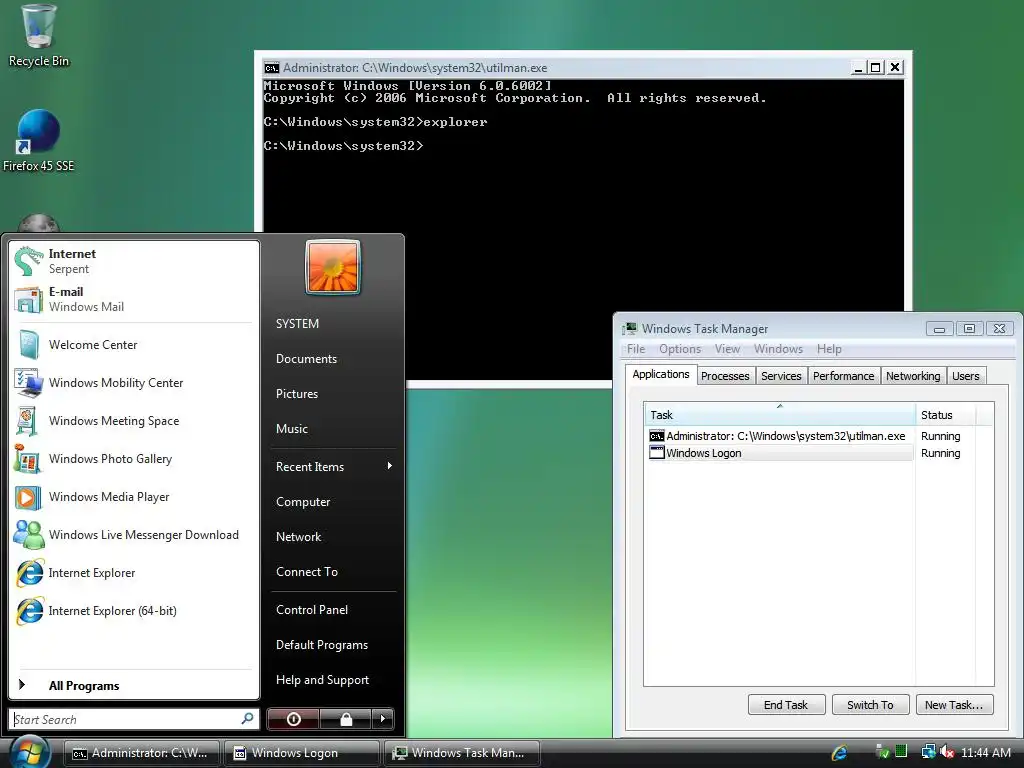The image size is (1024, 768).
Task: Click the SYSTEM user picture tile
Action: (x=333, y=268)
